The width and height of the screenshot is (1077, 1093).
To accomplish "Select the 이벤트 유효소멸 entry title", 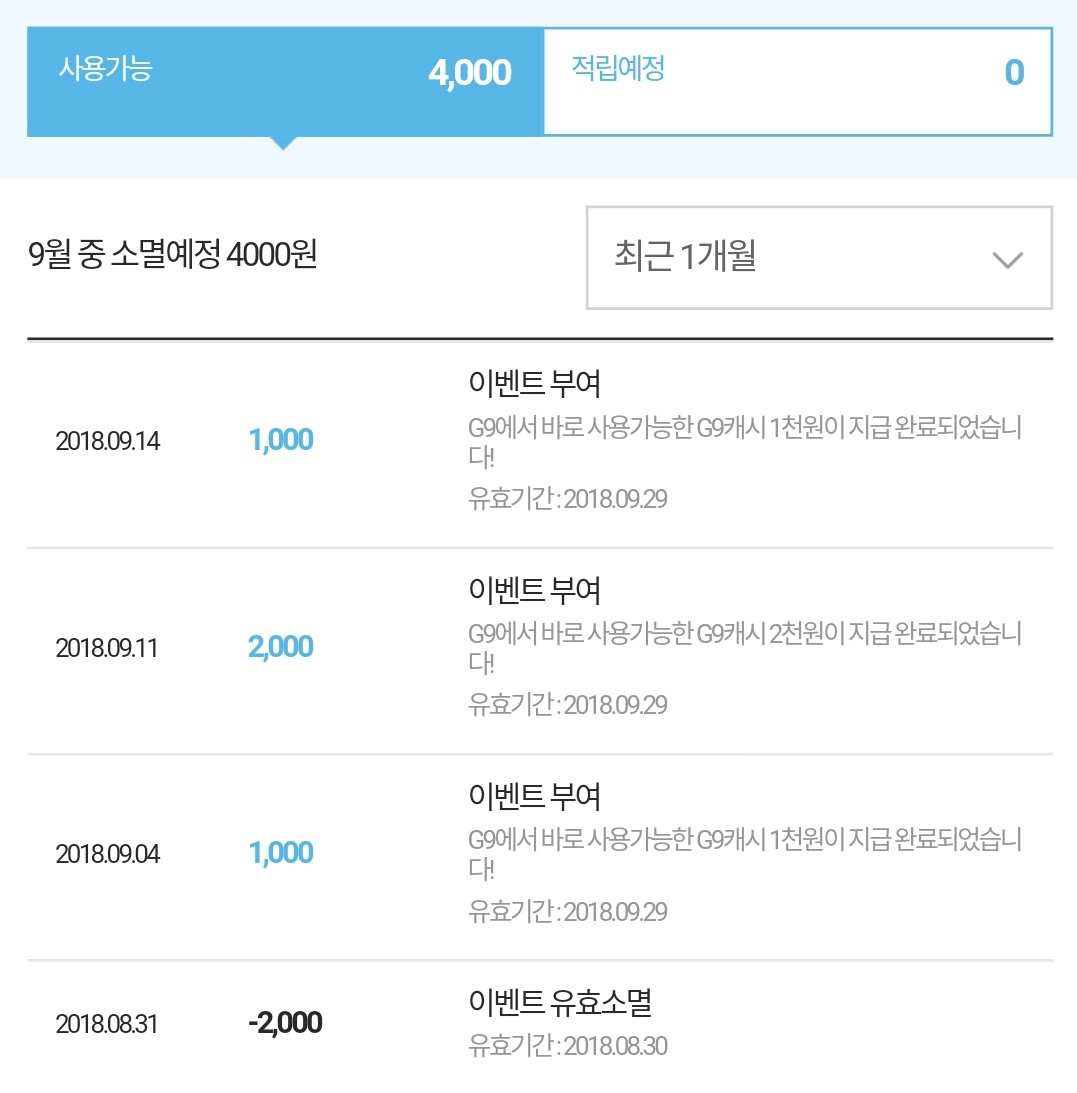I will pyautogui.click(x=560, y=1002).
